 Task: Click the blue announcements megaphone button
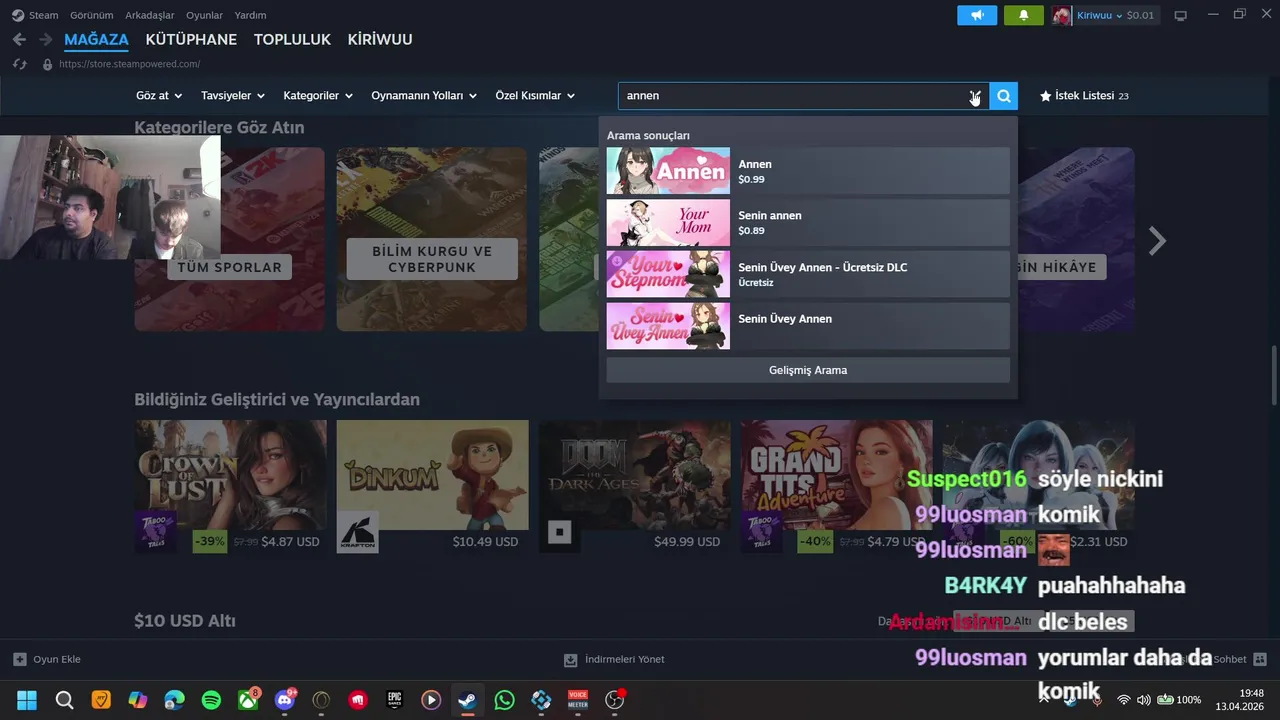click(x=977, y=15)
